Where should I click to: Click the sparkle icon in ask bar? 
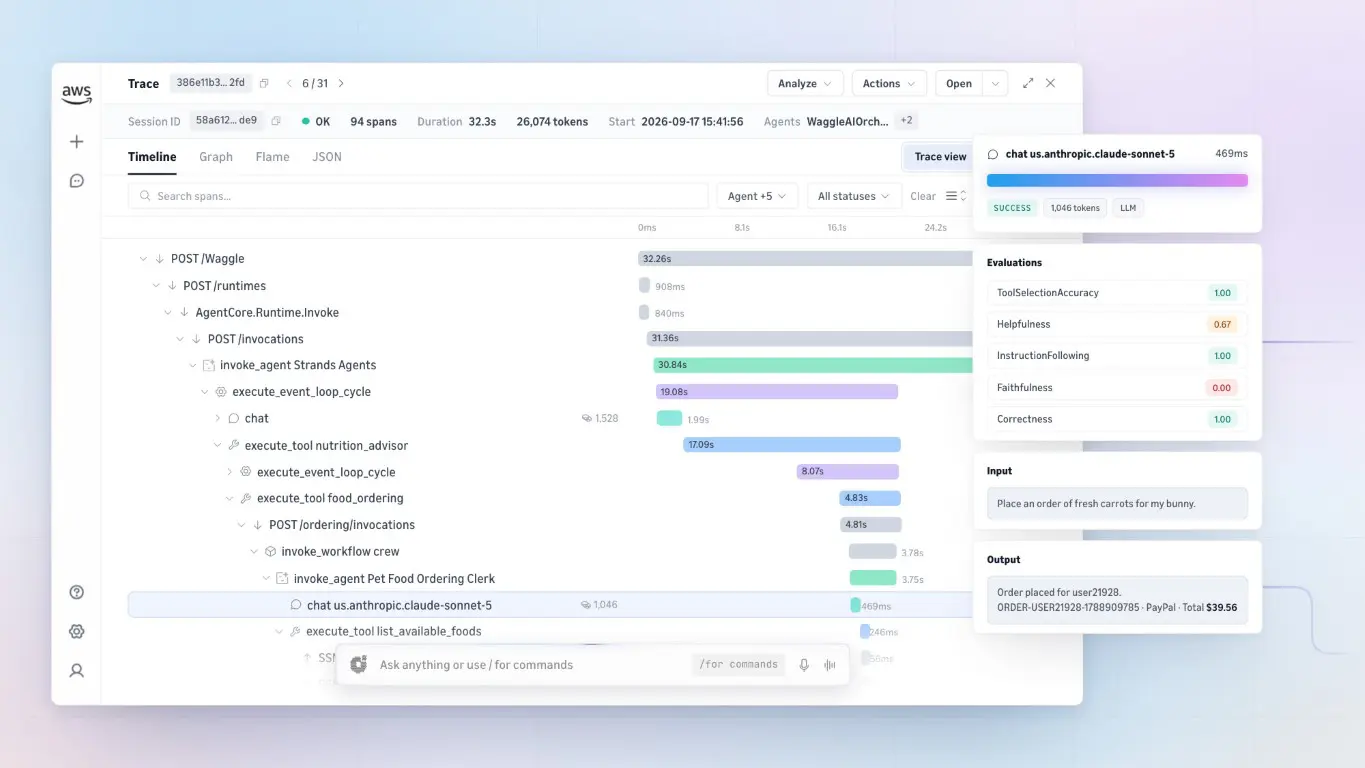pyautogui.click(x=358, y=665)
